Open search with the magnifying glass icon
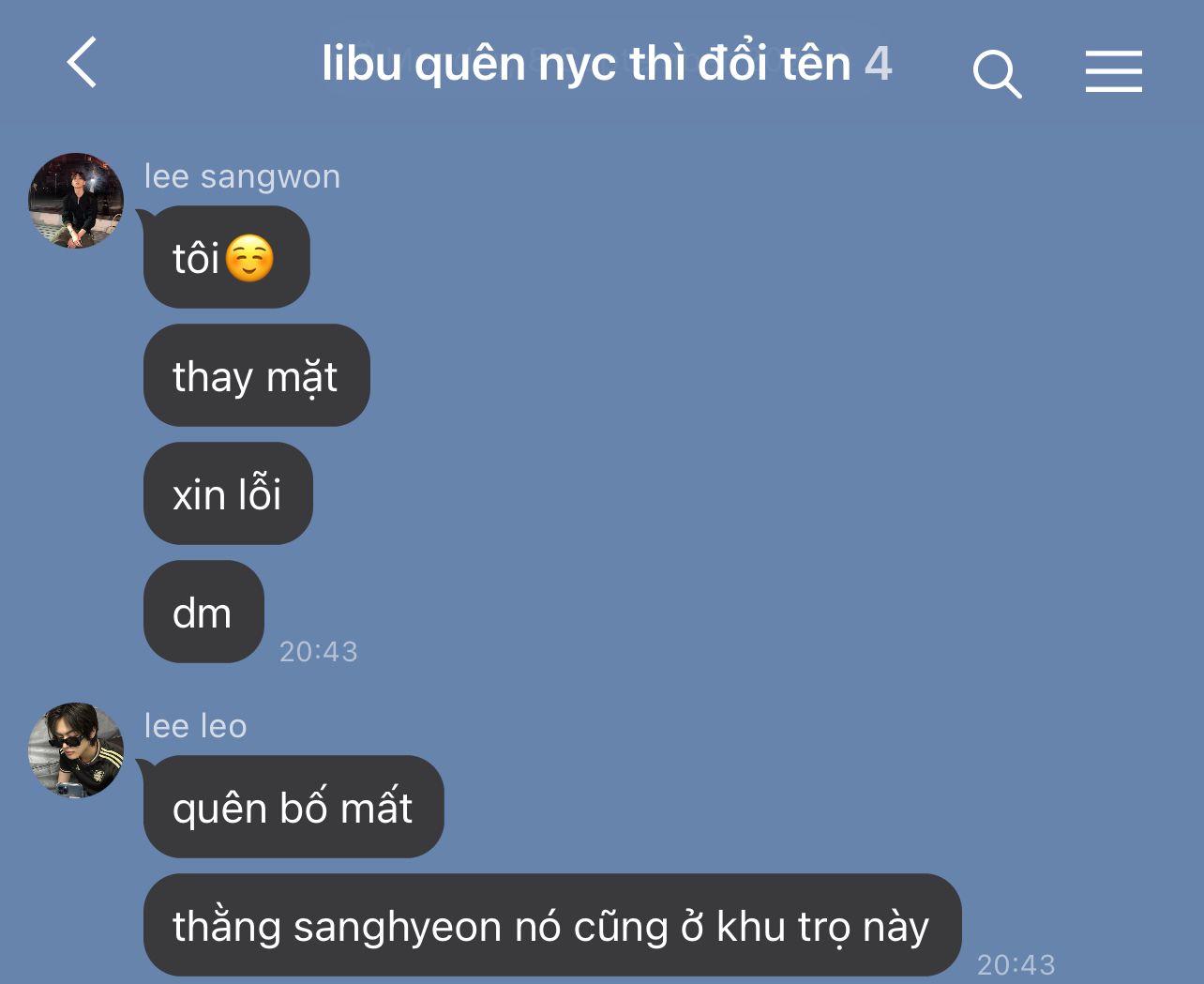1204x984 pixels. coord(997,73)
